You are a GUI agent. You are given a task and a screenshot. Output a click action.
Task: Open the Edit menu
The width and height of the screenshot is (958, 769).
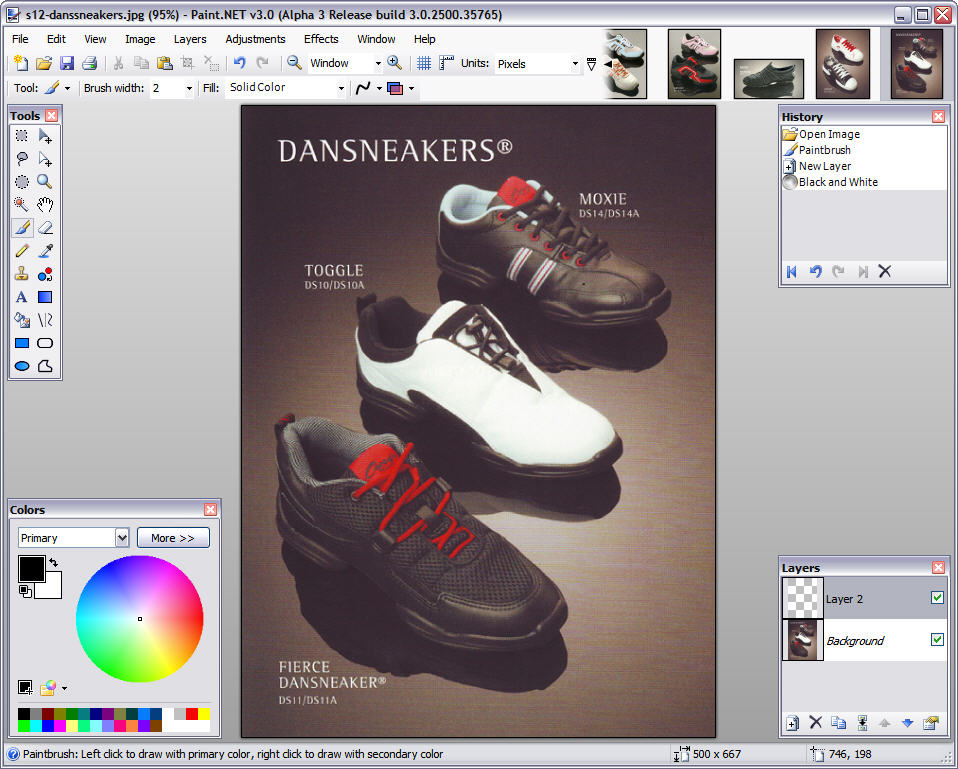[x=56, y=39]
